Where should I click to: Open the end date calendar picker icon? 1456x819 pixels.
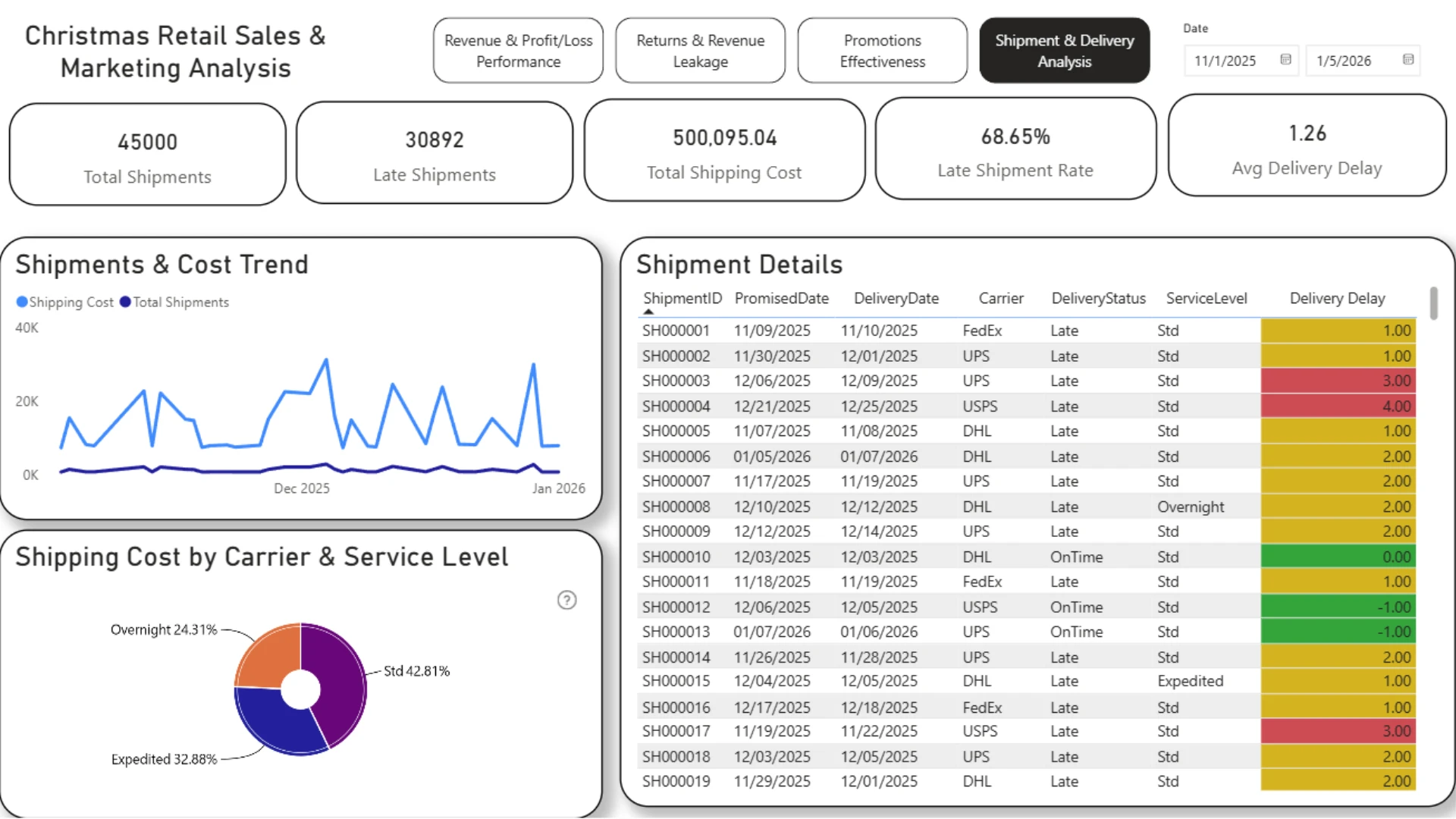click(x=1408, y=60)
